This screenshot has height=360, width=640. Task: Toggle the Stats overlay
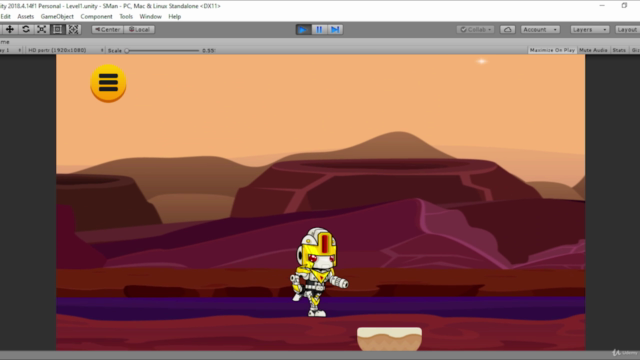(619, 50)
